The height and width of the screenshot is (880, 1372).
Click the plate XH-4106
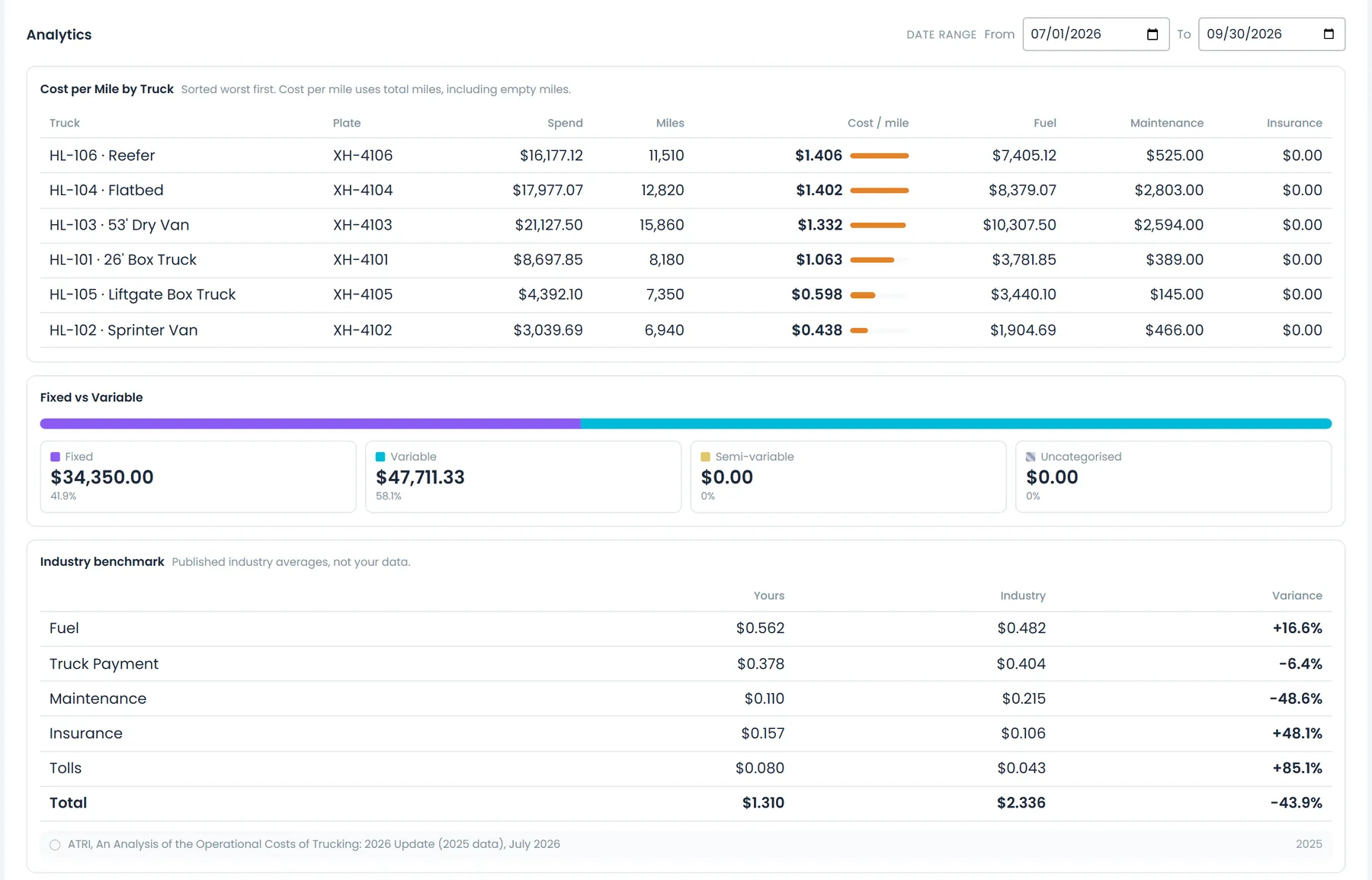pyautogui.click(x=363, y=156)
